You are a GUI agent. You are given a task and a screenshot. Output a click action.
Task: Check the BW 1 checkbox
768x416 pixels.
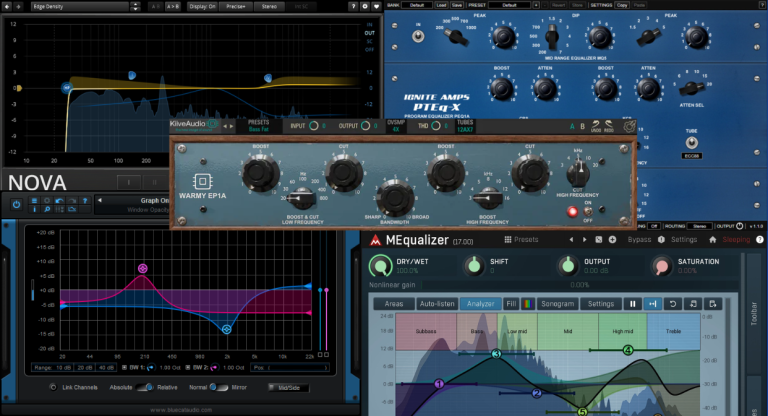124,367
